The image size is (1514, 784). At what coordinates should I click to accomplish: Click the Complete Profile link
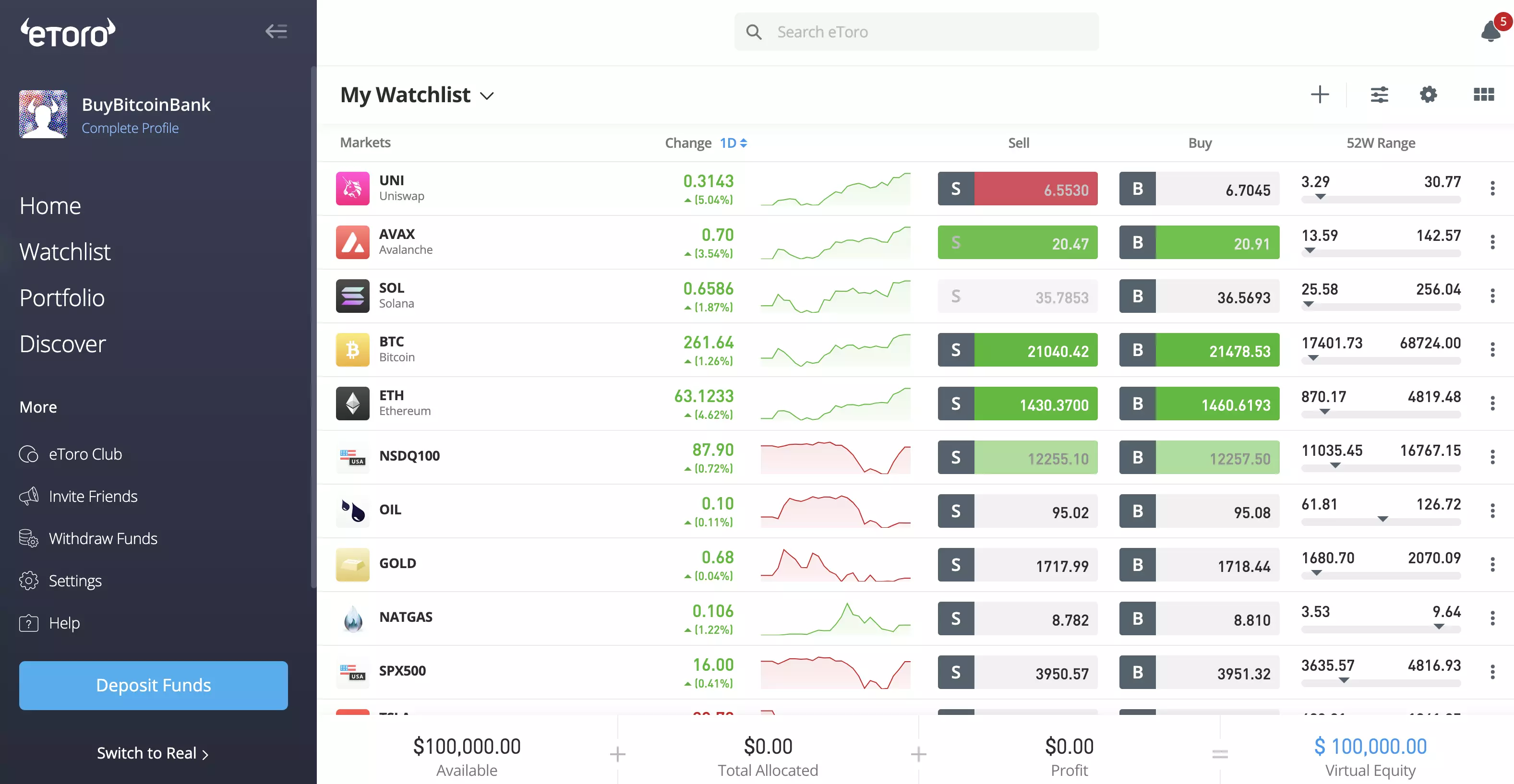[x=130, y=128]
